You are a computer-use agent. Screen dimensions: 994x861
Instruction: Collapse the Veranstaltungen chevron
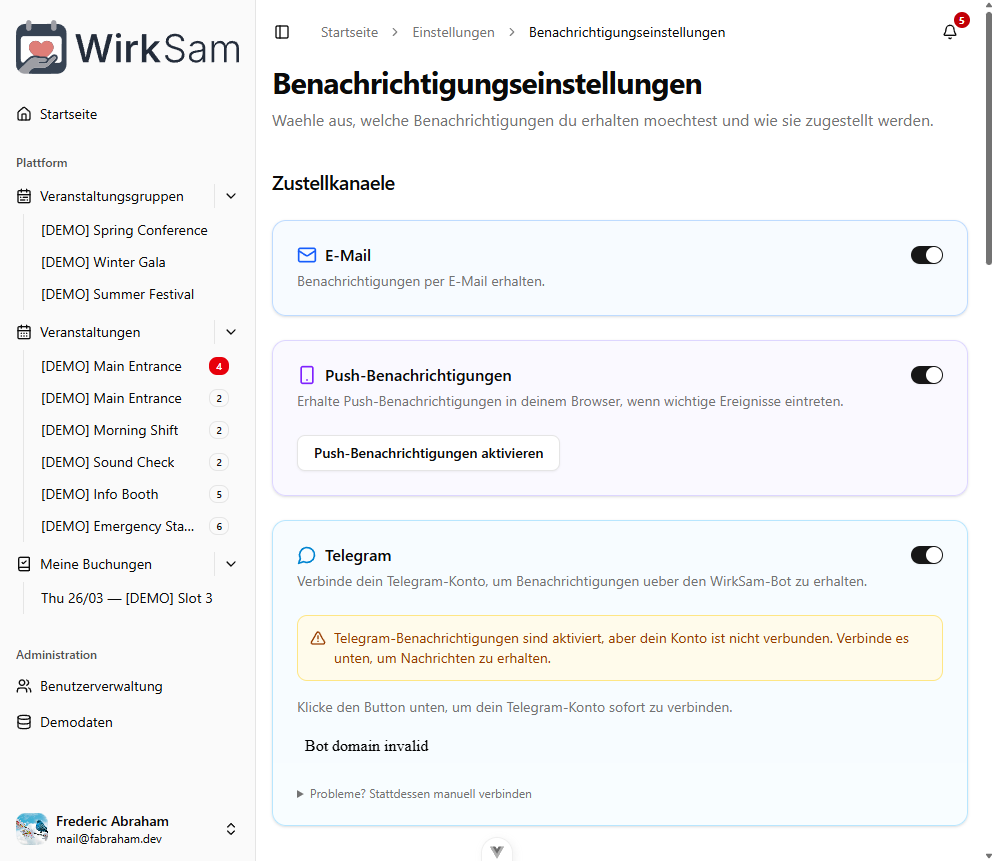point(231,332)
